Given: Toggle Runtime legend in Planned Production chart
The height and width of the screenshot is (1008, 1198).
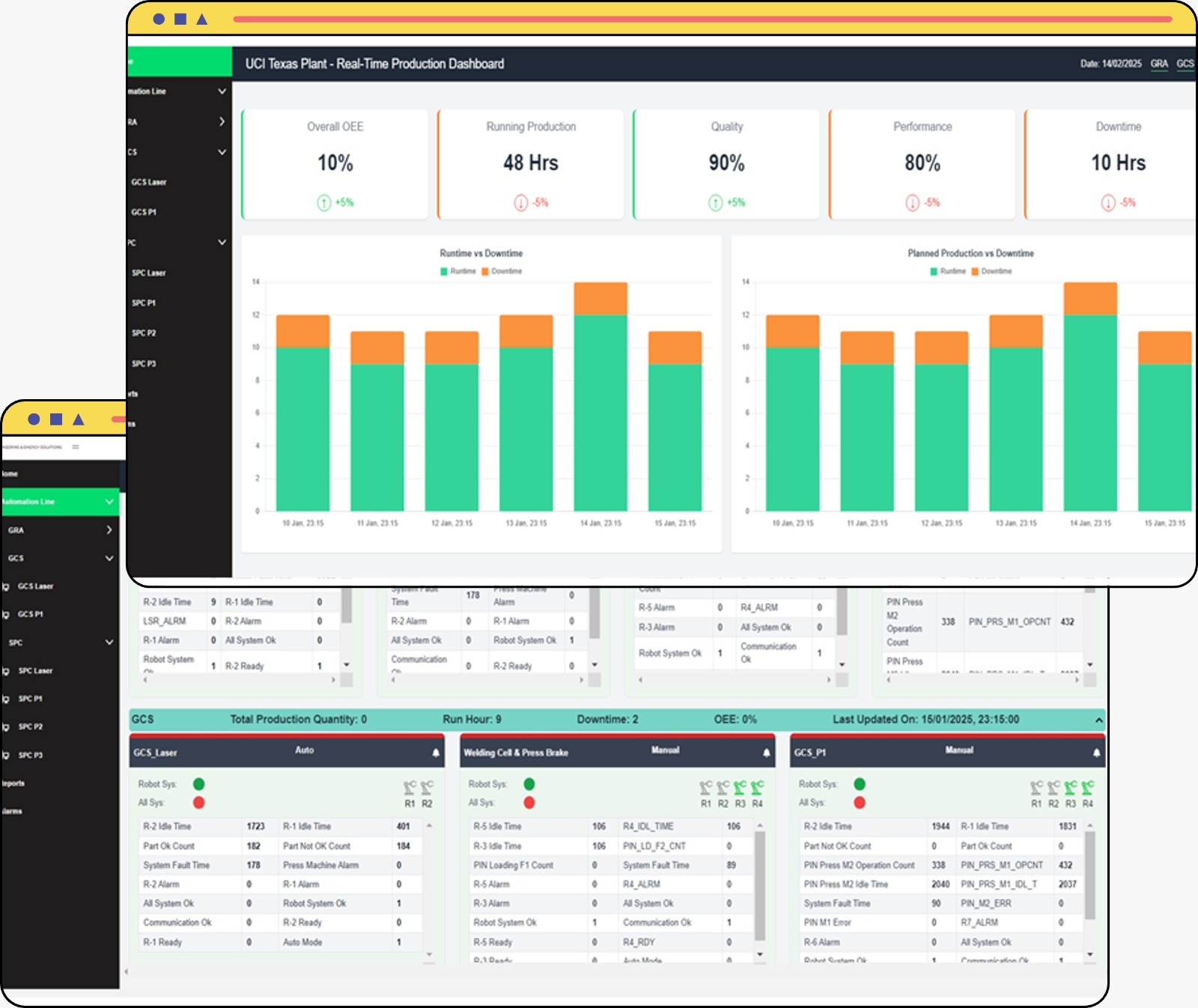Looking at the screenshot, I should [947, 271].
